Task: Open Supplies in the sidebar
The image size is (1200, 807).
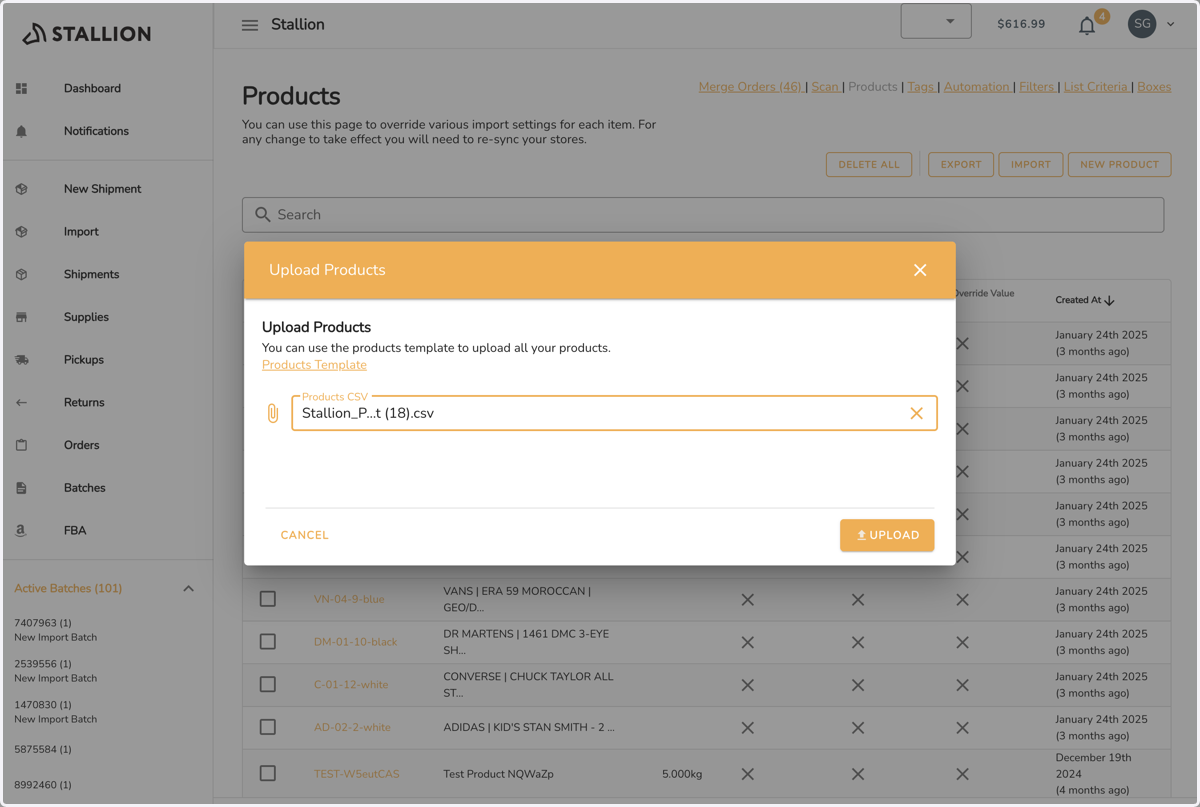Action: pyautogui.click(x=86, y=317)
